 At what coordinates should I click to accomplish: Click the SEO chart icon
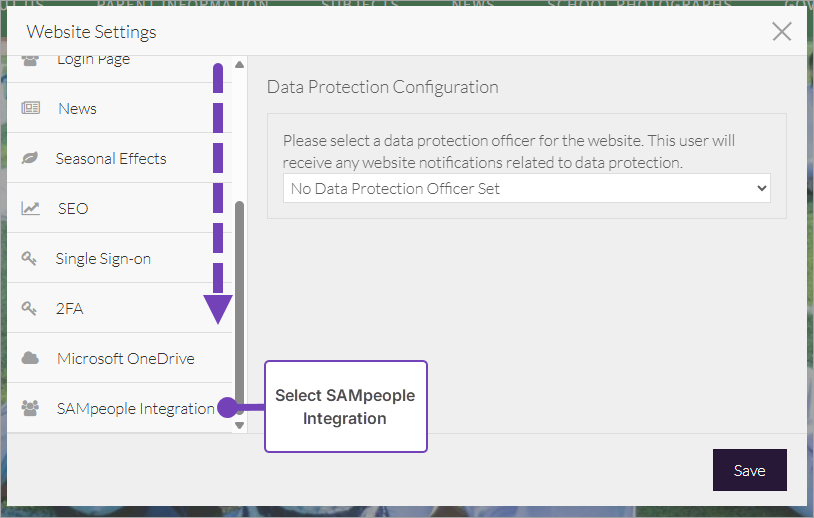(30, 208)
